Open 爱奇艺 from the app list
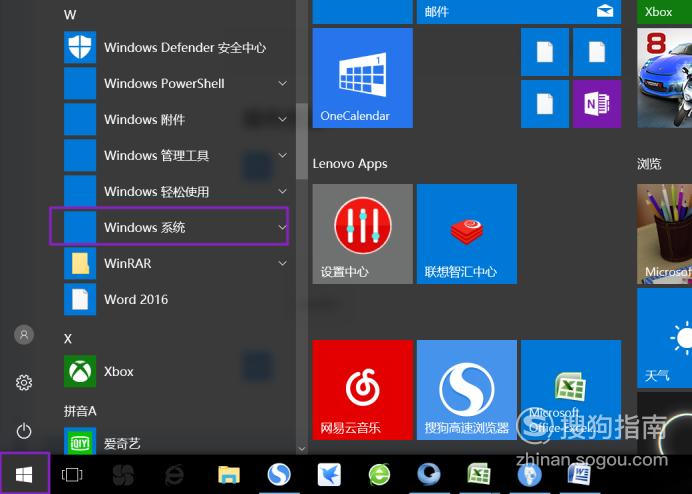The width and height of the screenshot is (692, 494). coord(176,441)
